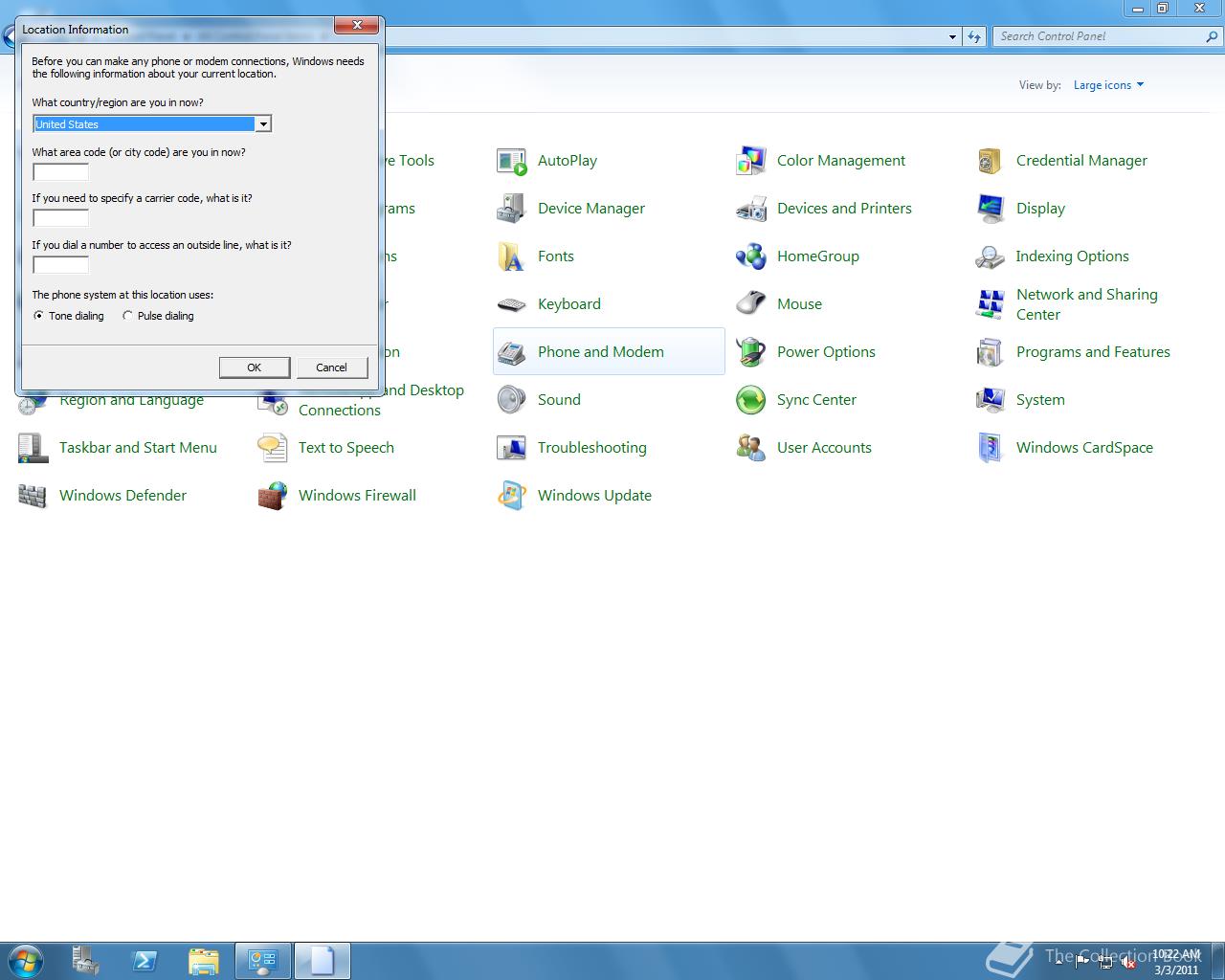Viewport: 1225px width, 980px height.
Task: Launch PowerShell from the taskbar
Action: [x=145, y=961]
